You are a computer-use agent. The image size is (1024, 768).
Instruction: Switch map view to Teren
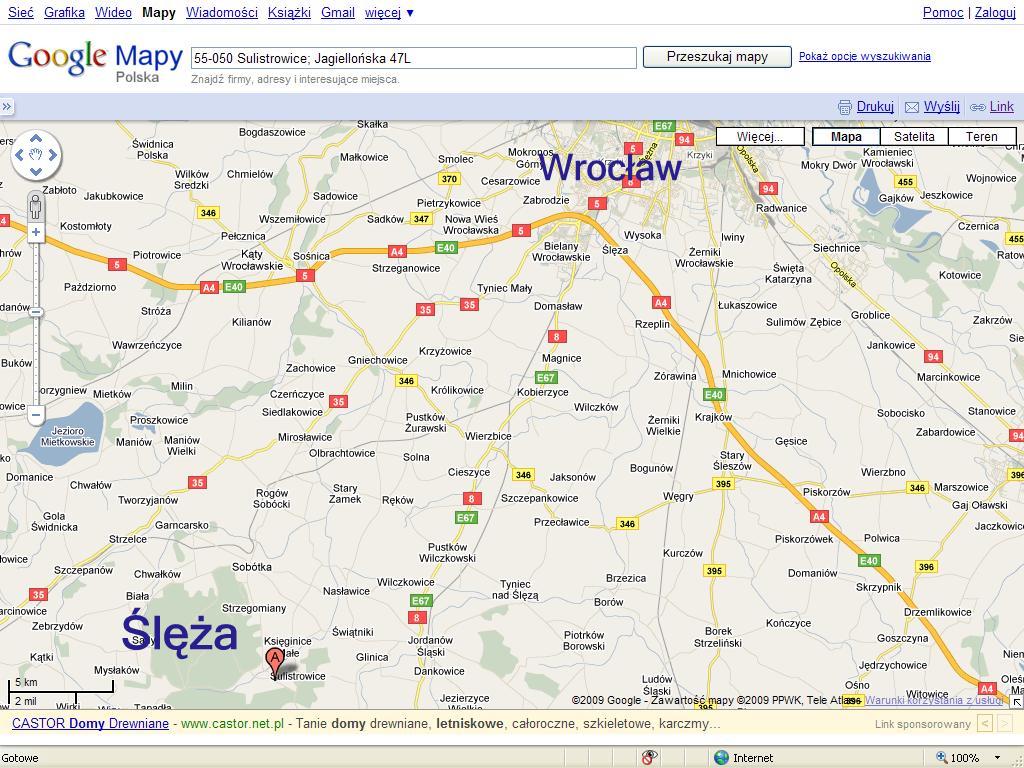coord(981,136)
